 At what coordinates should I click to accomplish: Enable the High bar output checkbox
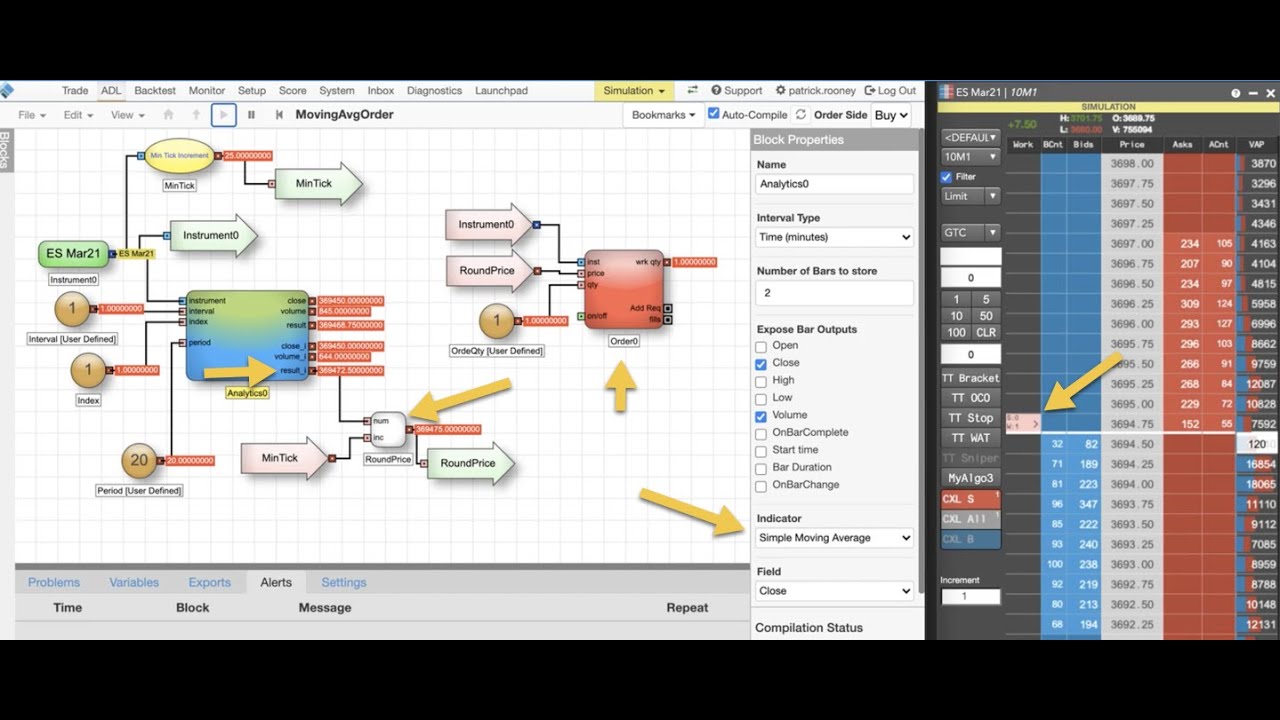(761, 381)
